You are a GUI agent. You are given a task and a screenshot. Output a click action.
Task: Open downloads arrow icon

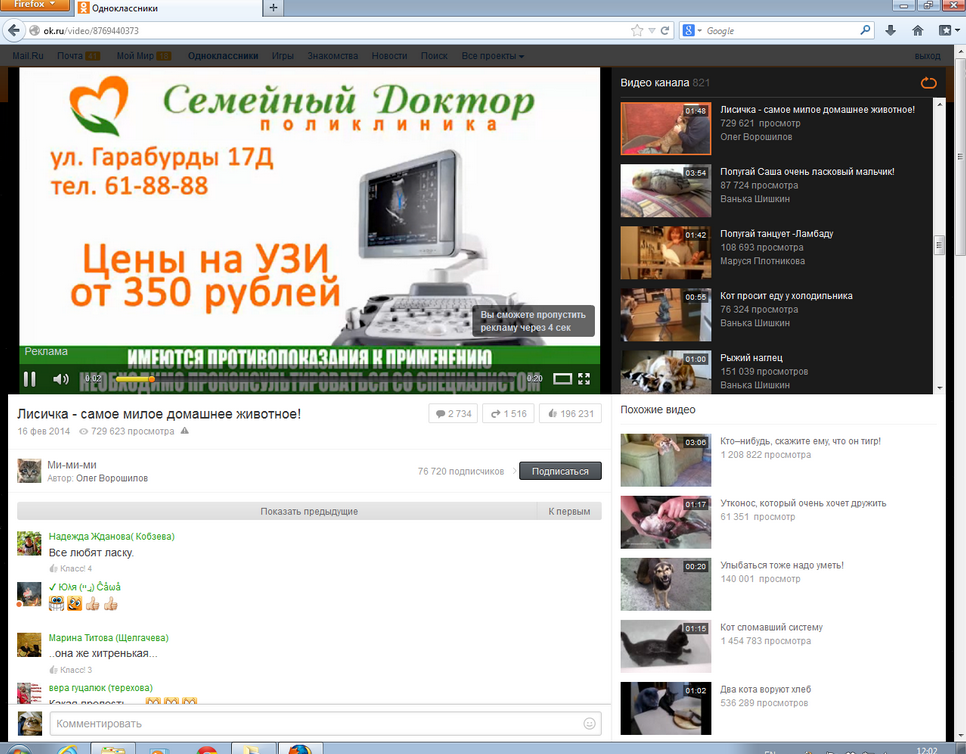point(890,30)
